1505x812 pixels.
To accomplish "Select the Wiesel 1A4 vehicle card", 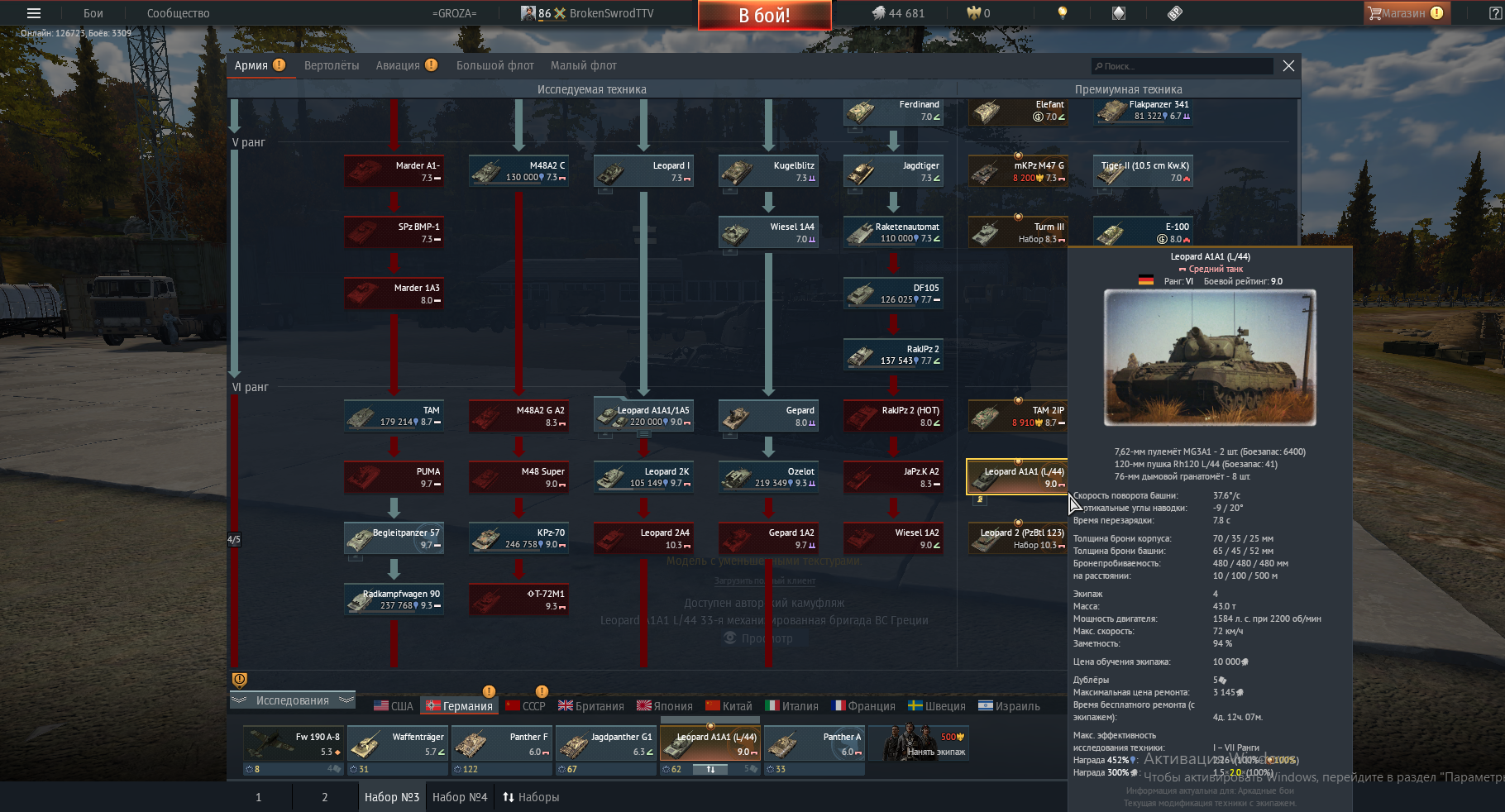I will [768, 232].
